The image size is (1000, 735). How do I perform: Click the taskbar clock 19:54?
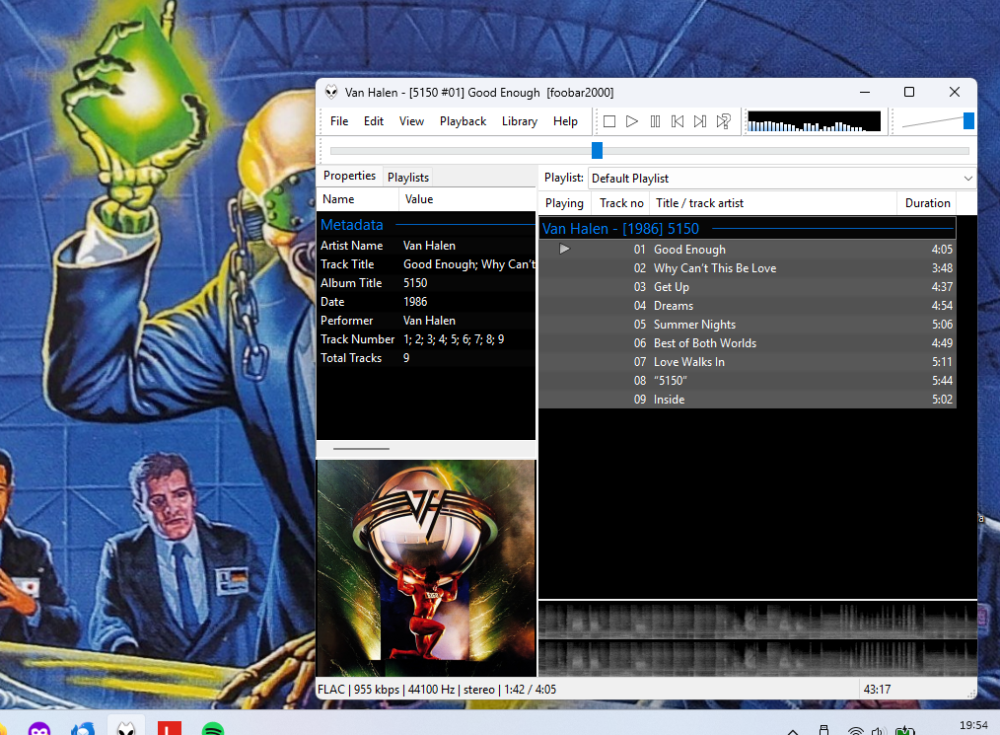973,725
